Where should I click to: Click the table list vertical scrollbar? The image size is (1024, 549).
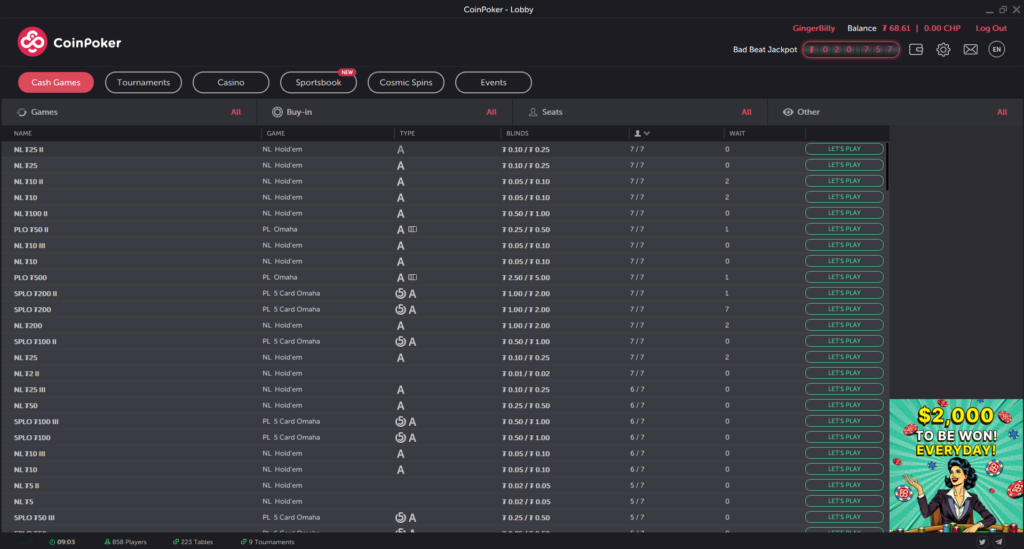click(887, 165)
